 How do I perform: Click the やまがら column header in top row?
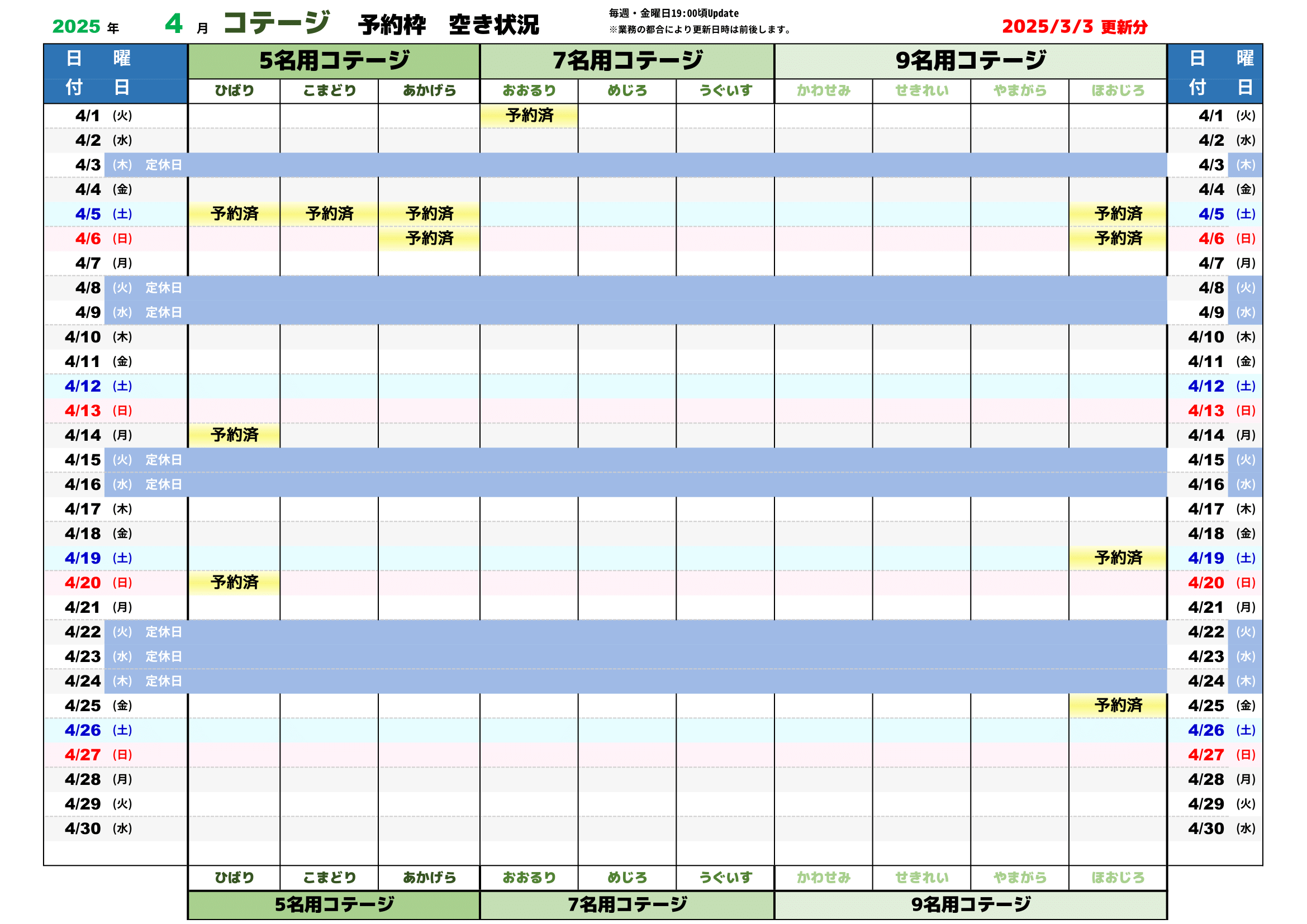point(1020,91)
